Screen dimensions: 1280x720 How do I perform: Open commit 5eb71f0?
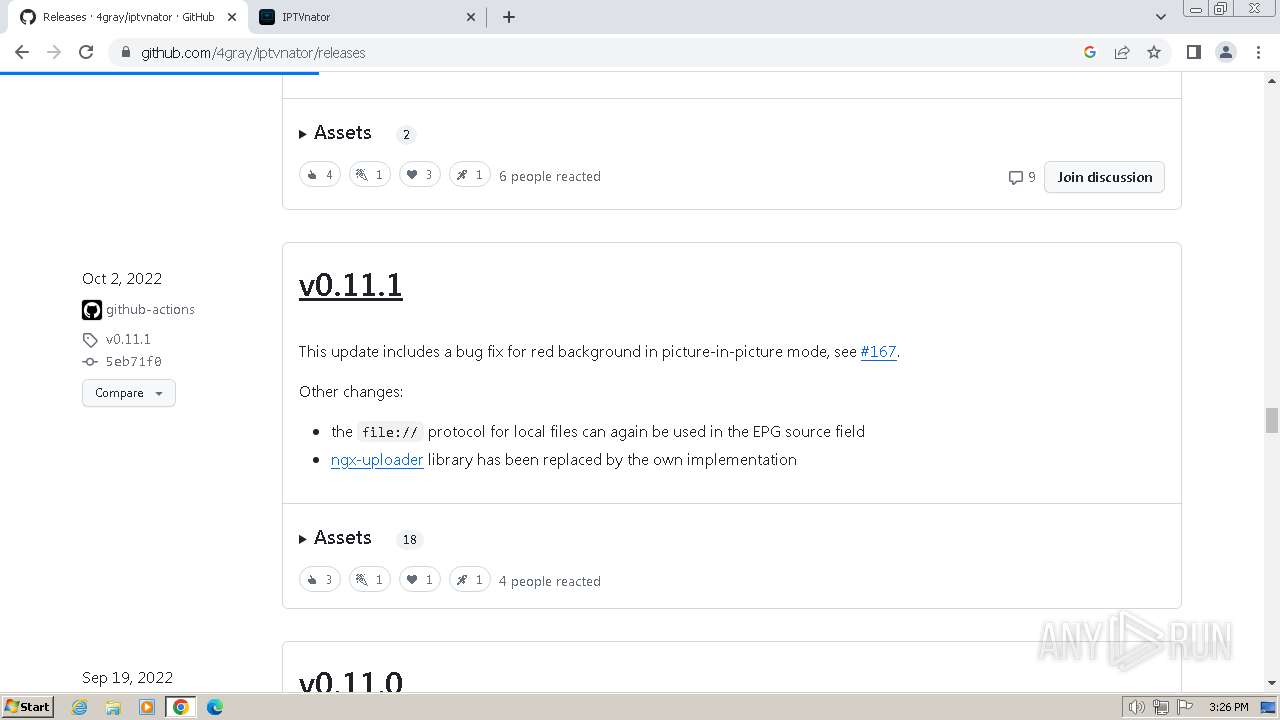(x=133, y=362)
